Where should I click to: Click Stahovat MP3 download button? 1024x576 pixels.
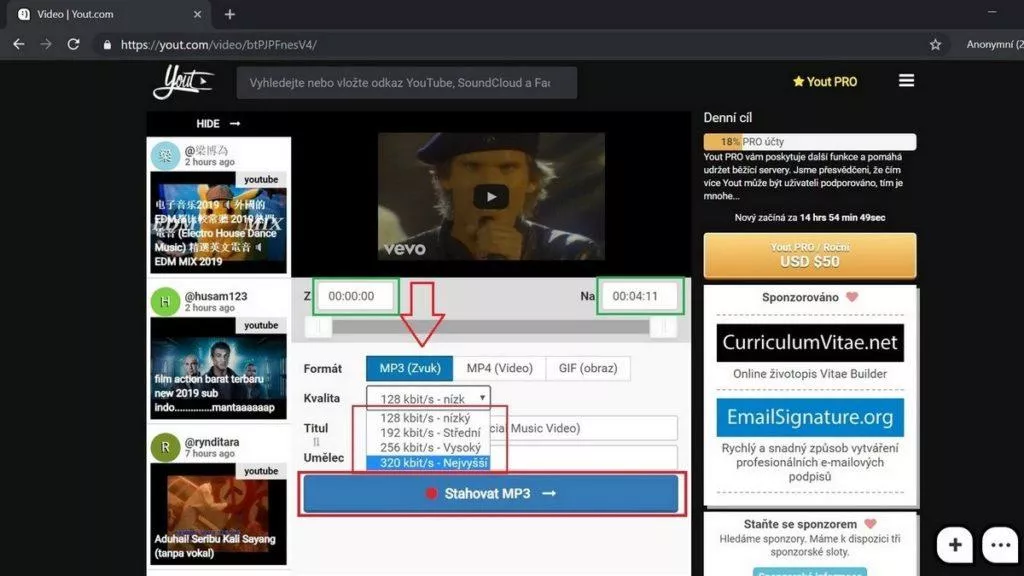[491, 494]
